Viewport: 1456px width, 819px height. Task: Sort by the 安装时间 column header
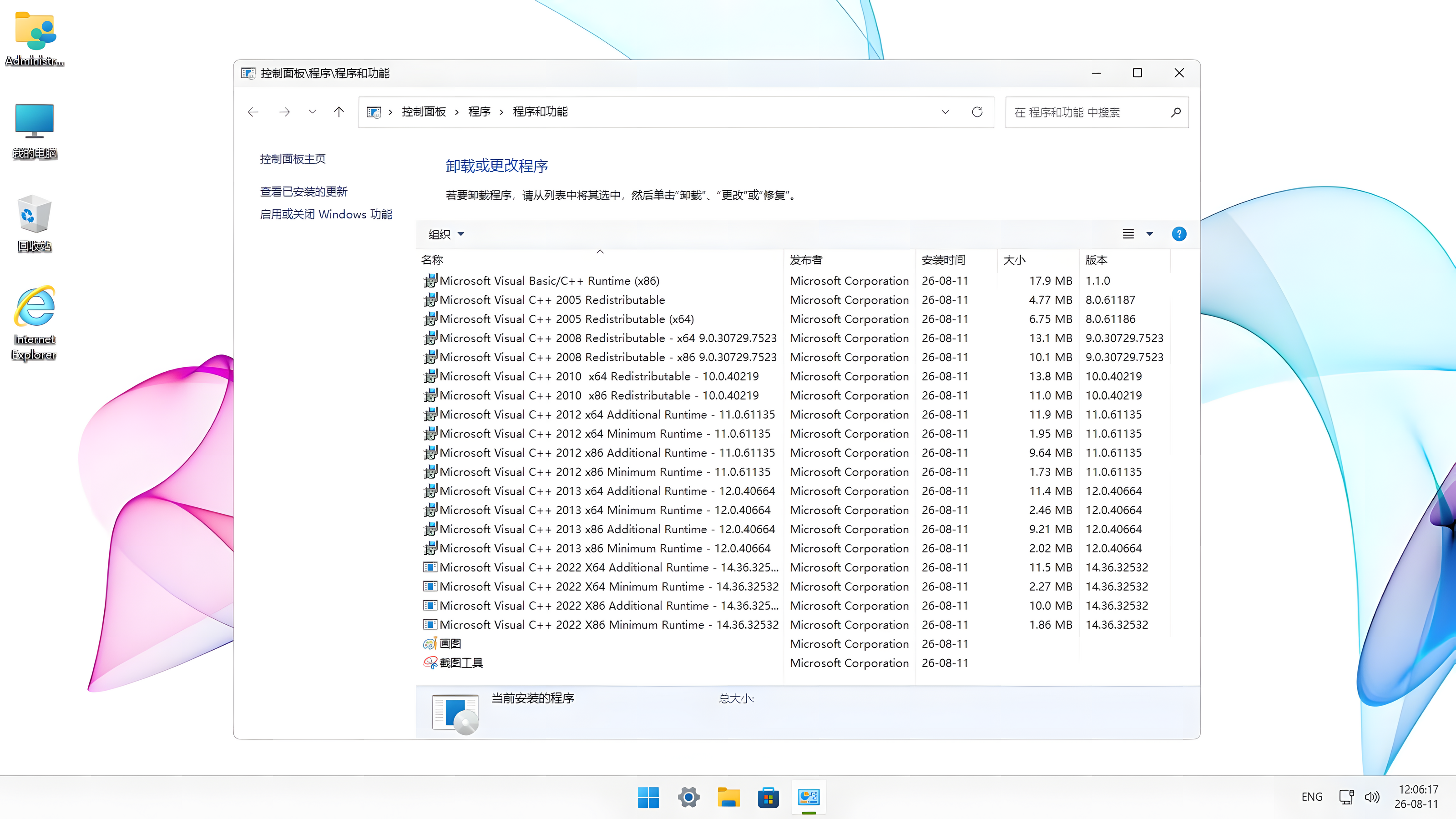tap(956, 260)
